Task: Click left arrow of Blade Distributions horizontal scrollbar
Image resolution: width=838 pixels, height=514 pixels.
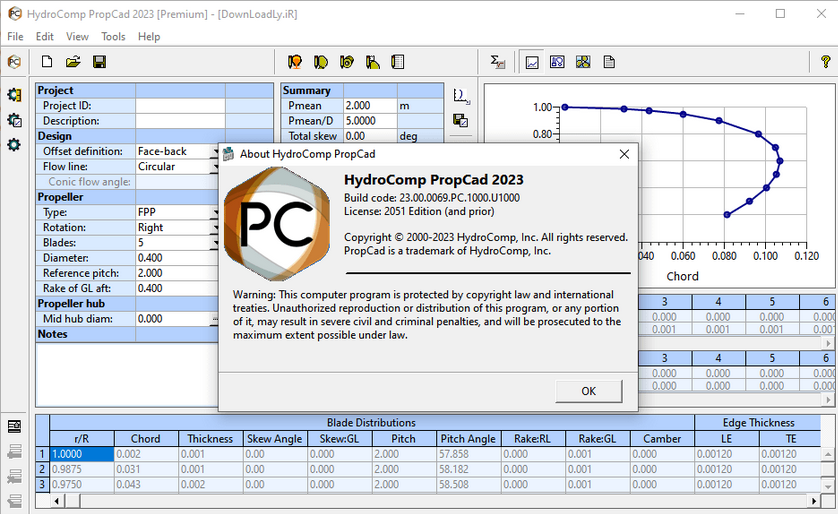Action: point(57,501)
